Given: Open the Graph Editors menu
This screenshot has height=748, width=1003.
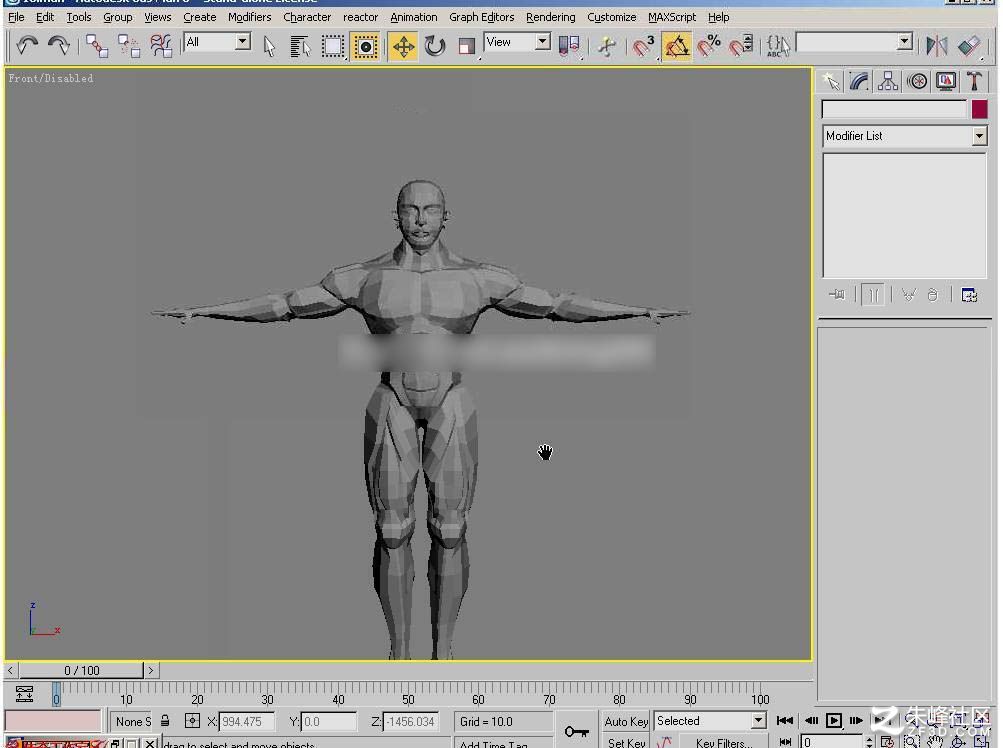Looking at the screenshot, I should (482, 17).
